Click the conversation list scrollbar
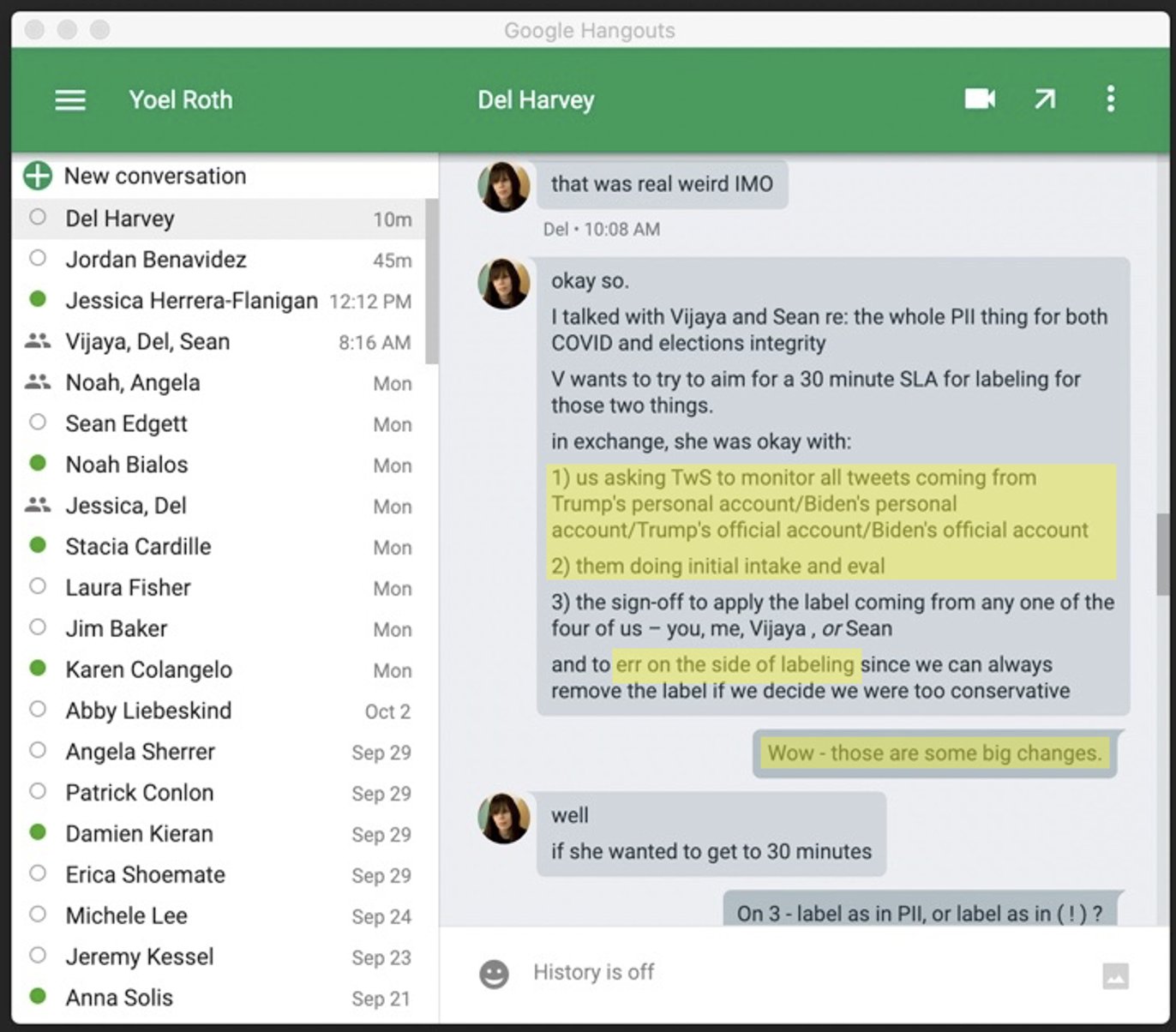1176x1032 pixels. [432, 281]
